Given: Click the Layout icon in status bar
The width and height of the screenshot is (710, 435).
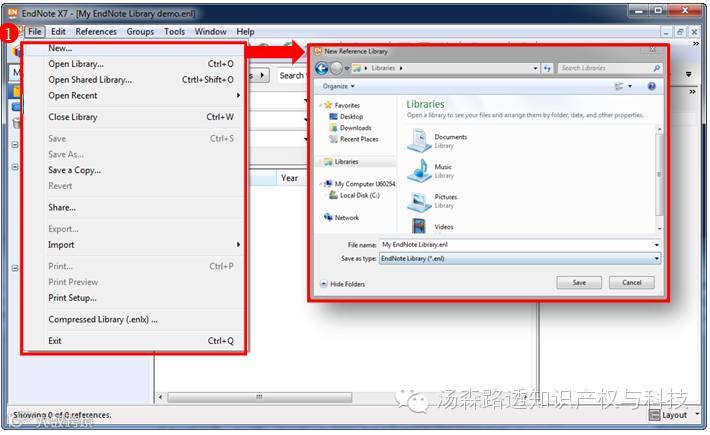Looking at the screenshot, I should (654, 415).
